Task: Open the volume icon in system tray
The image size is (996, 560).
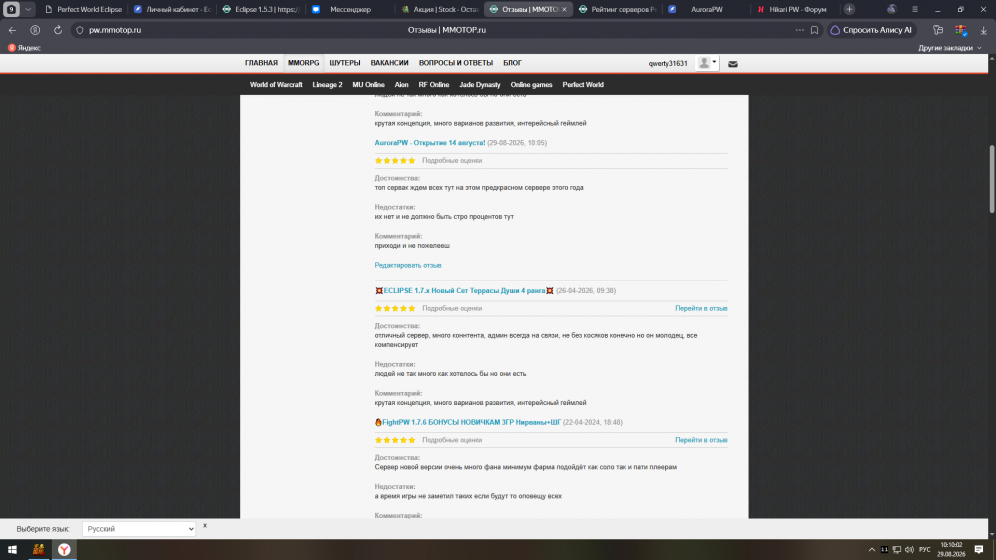Action: [909, 550]
